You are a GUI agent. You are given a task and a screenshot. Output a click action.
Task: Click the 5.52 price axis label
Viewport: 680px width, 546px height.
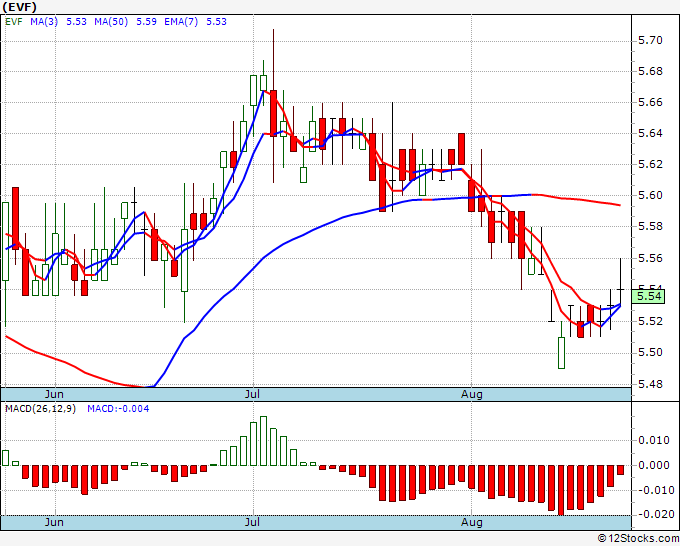pos(651,322)
